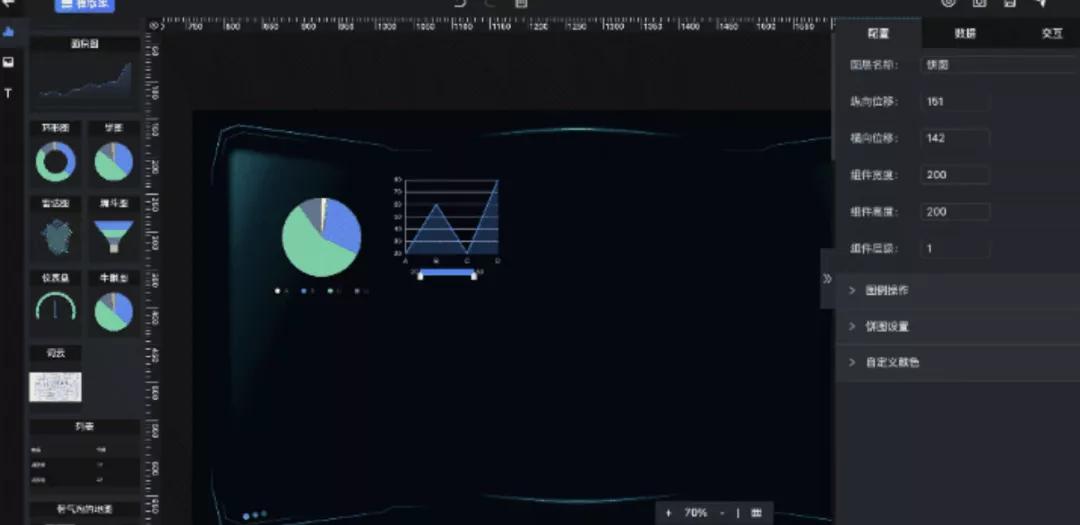Switch to the 数据 tab
Image resolution: width=1080 pixels, height=525 pixels.
pos(965,33)
